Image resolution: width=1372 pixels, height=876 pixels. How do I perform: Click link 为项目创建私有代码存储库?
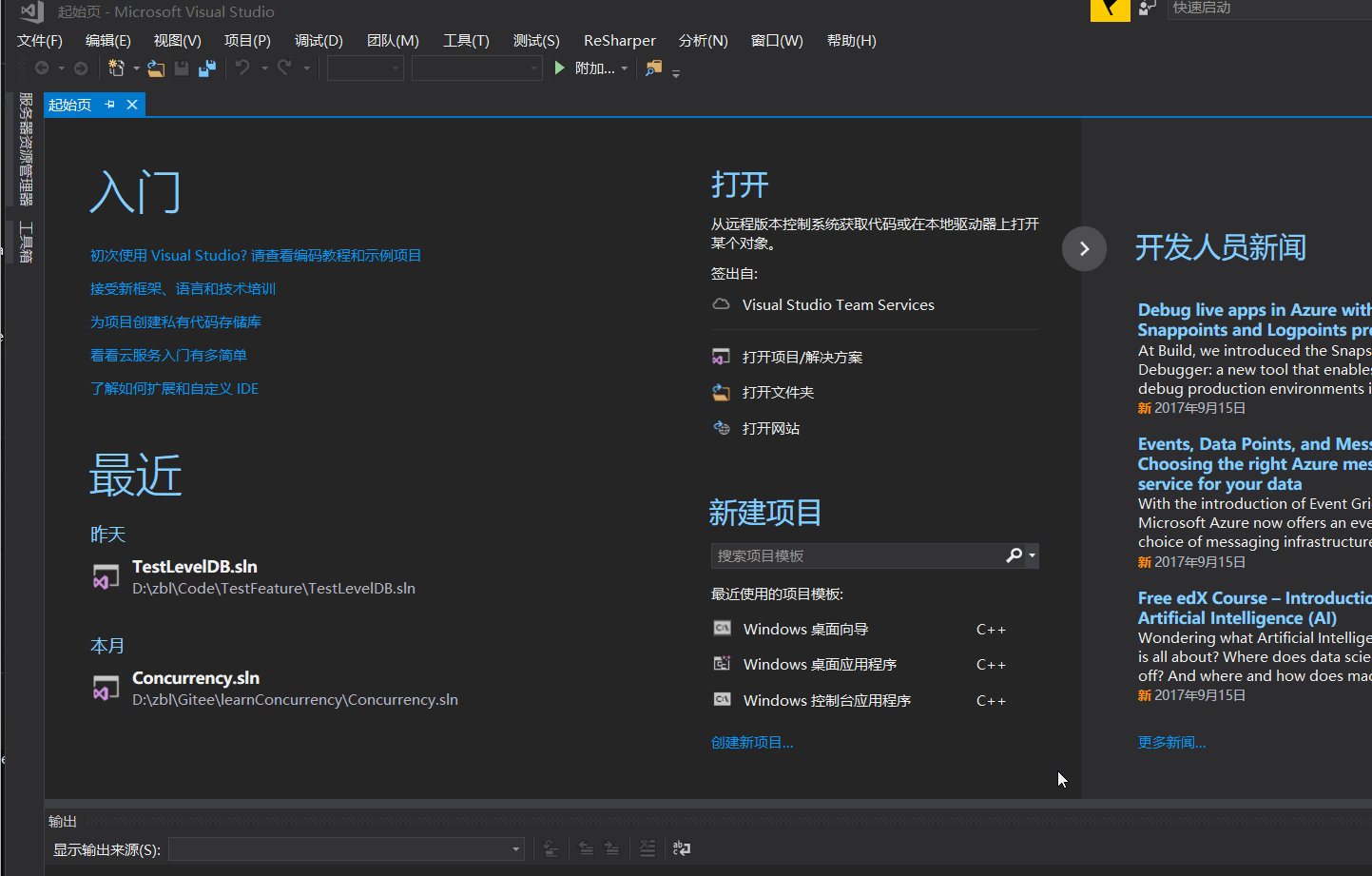(x=176, y=321)
